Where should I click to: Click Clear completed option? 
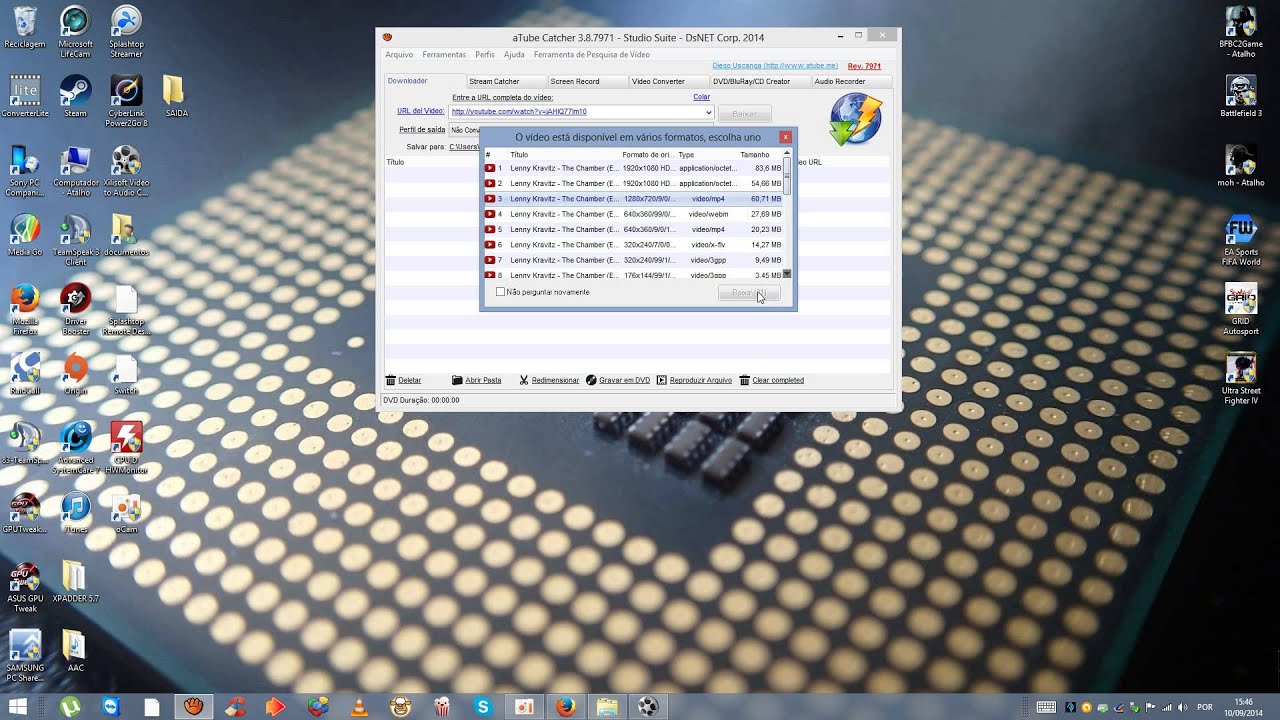[x=771, y=380]
